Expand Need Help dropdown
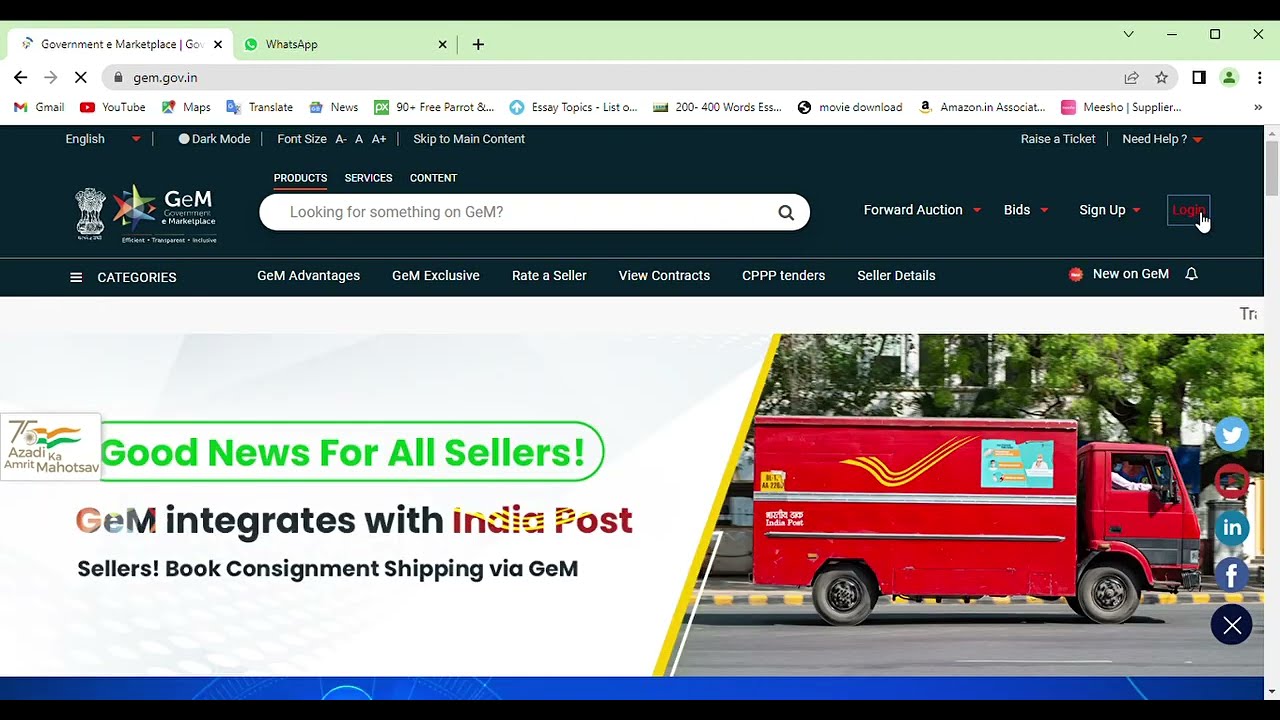1280x720 pixels. (1162, 139)
